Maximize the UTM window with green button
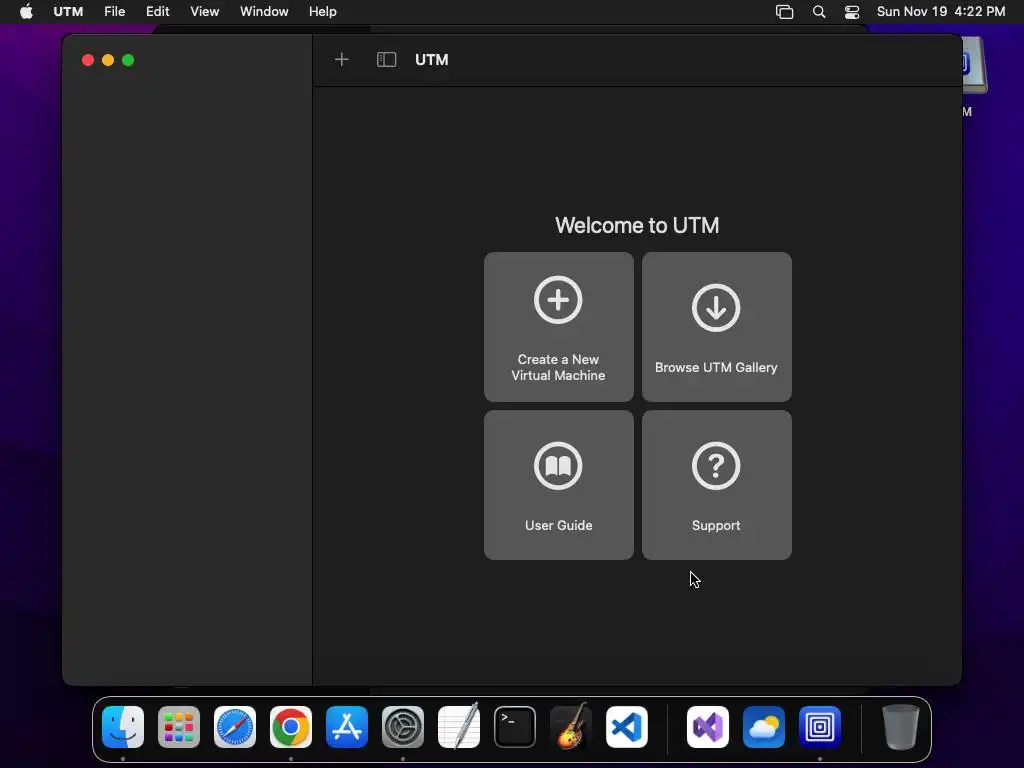1024x768 pixels. point(128,60)
